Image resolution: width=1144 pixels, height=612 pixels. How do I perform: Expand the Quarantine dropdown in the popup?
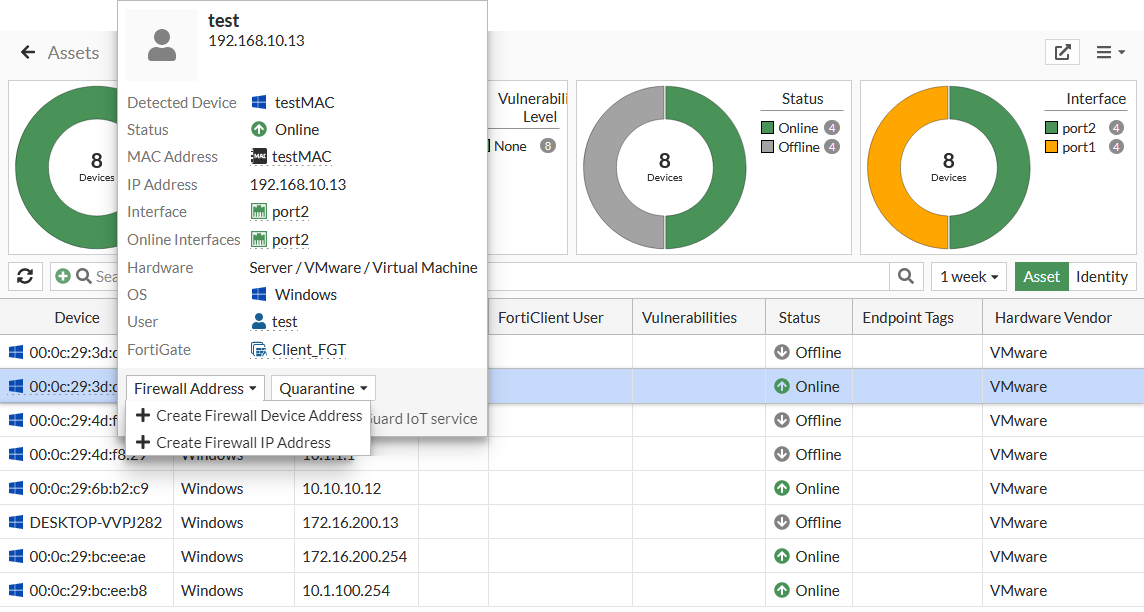click(322, 388)
